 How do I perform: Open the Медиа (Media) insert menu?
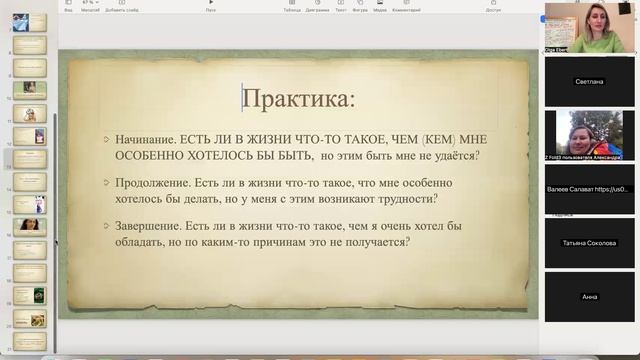click(x=380, y=6)
